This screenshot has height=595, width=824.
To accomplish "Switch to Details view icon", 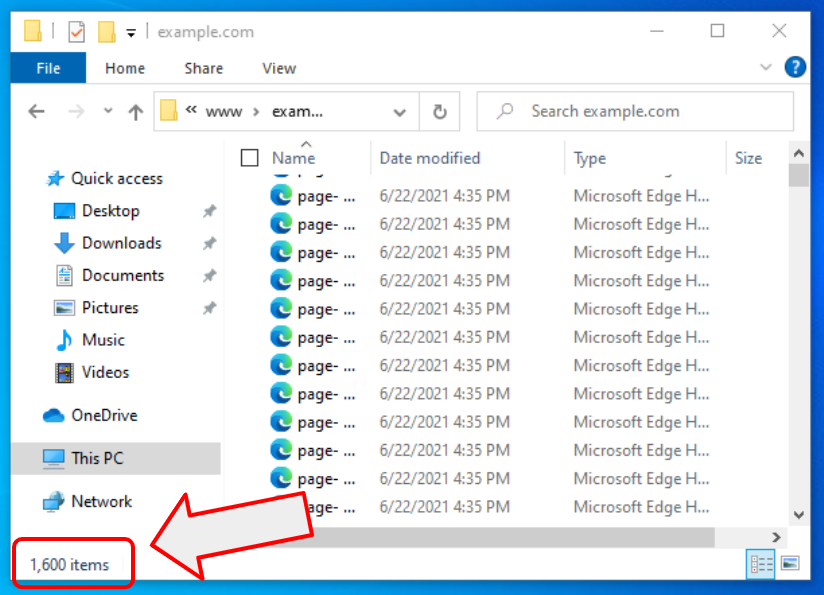I will point(760,565).
